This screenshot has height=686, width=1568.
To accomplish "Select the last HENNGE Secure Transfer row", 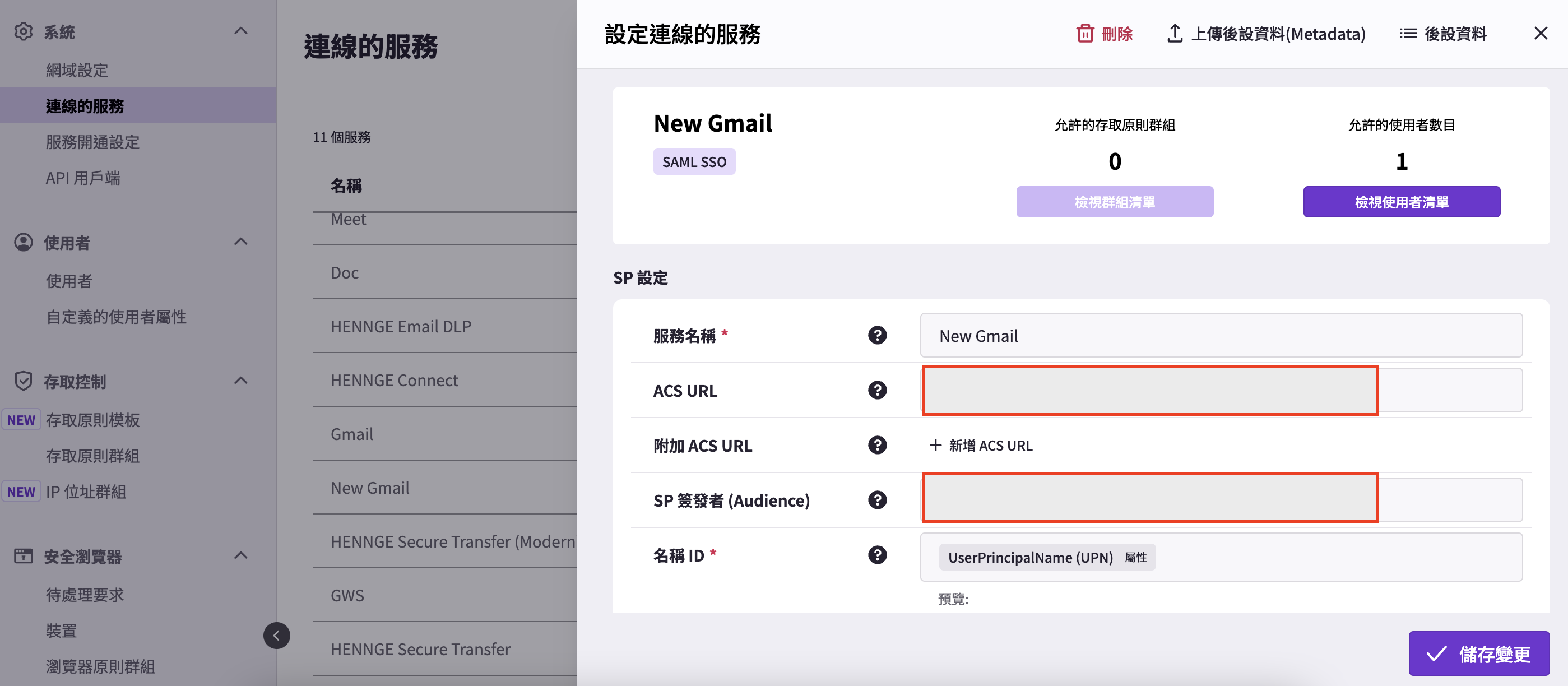I will [444, 649].
